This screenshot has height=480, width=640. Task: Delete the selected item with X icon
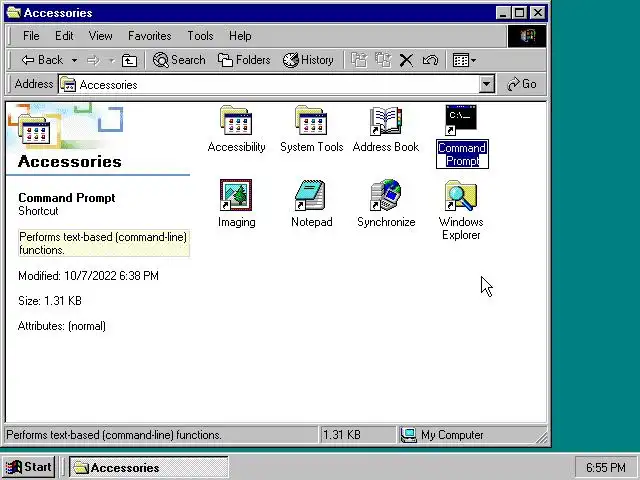click(406, 60)
